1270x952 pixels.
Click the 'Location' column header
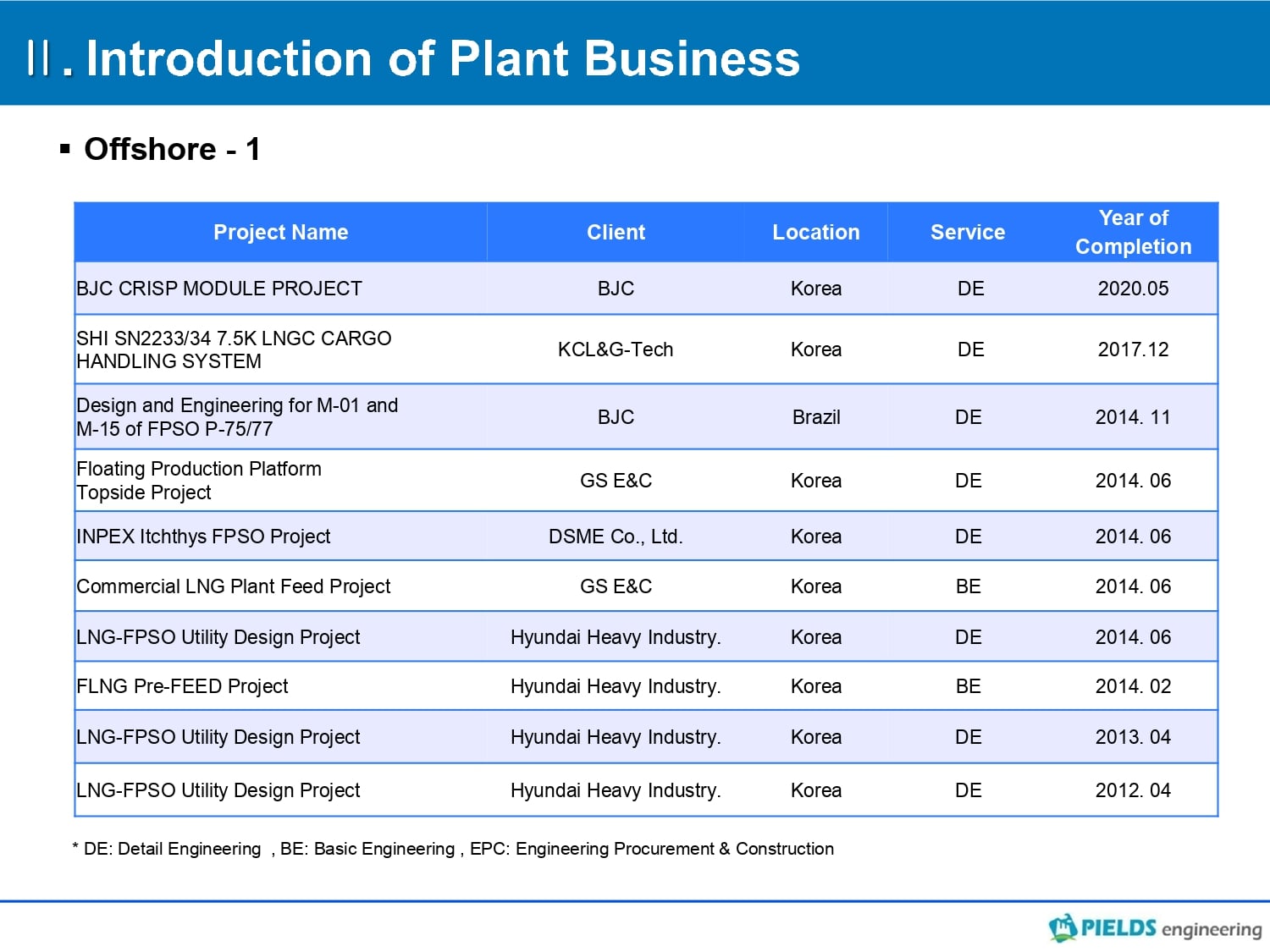tap(816, 232)
